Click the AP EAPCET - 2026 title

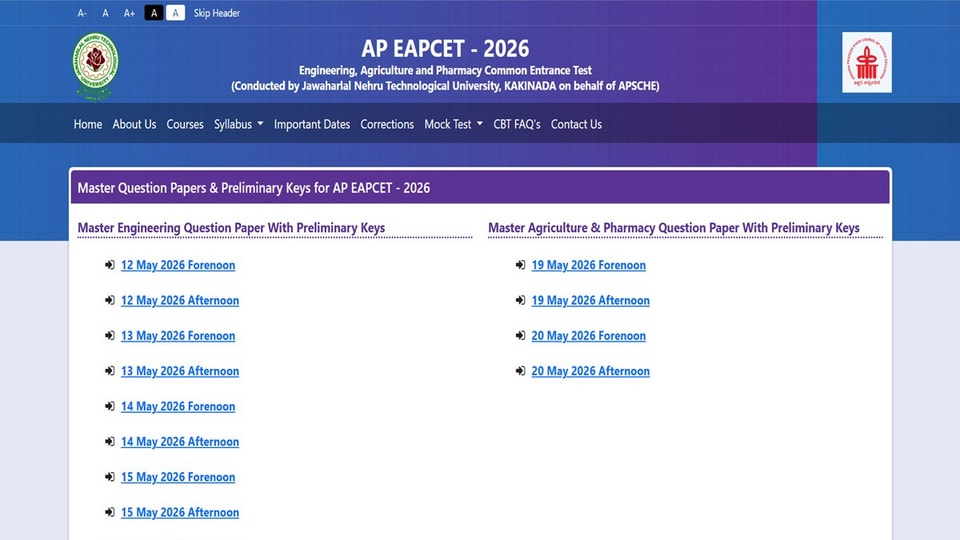pos(445,48)
